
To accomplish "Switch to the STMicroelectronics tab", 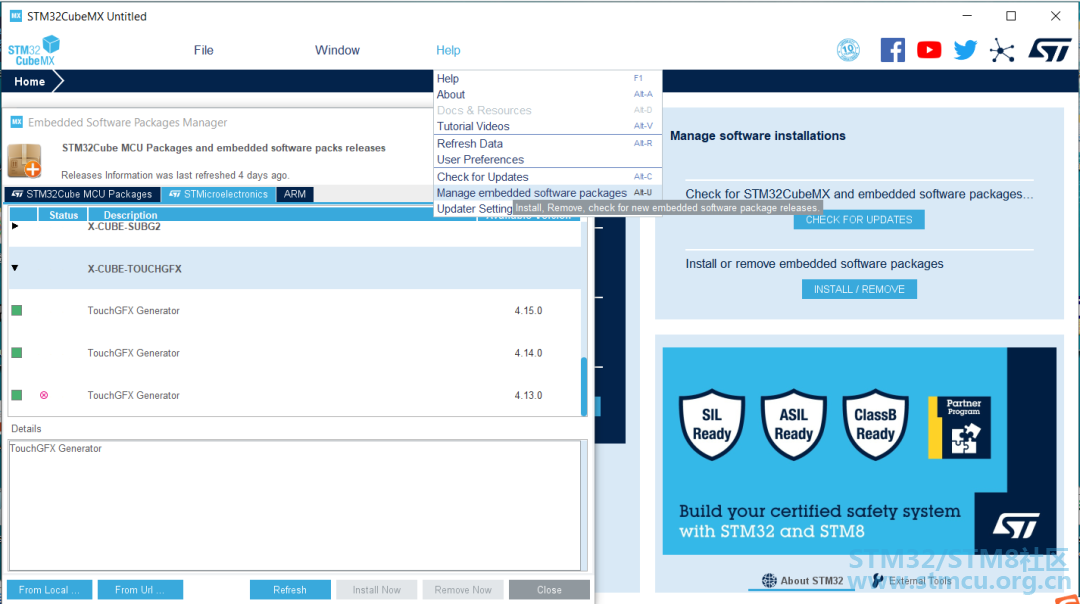I will 218,194.
